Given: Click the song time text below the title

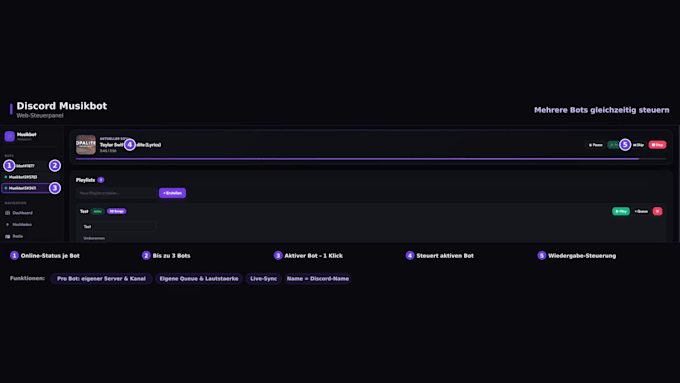Looking at the screenshot, I should (x=108, y=151).
